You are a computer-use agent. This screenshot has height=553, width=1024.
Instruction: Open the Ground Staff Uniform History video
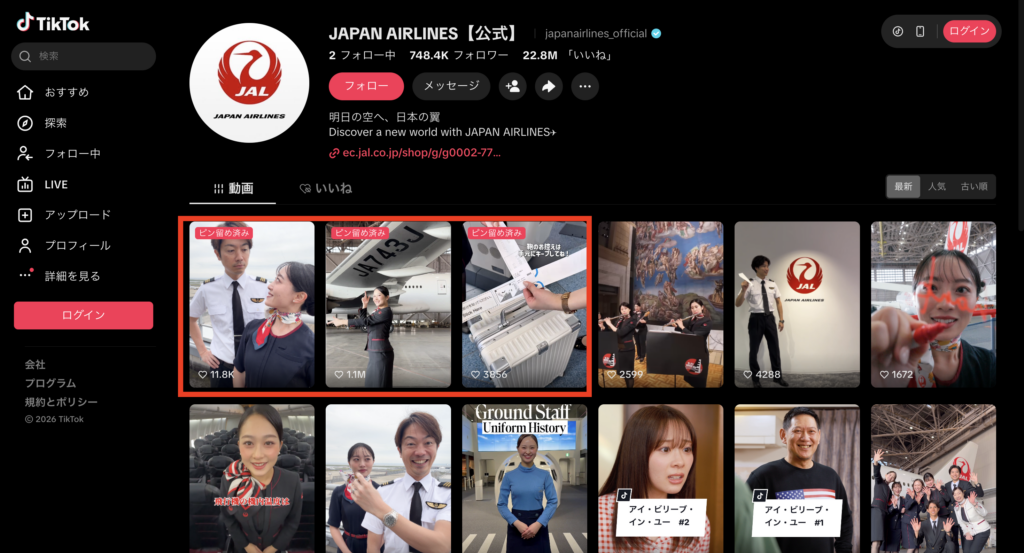pos(524,479)
